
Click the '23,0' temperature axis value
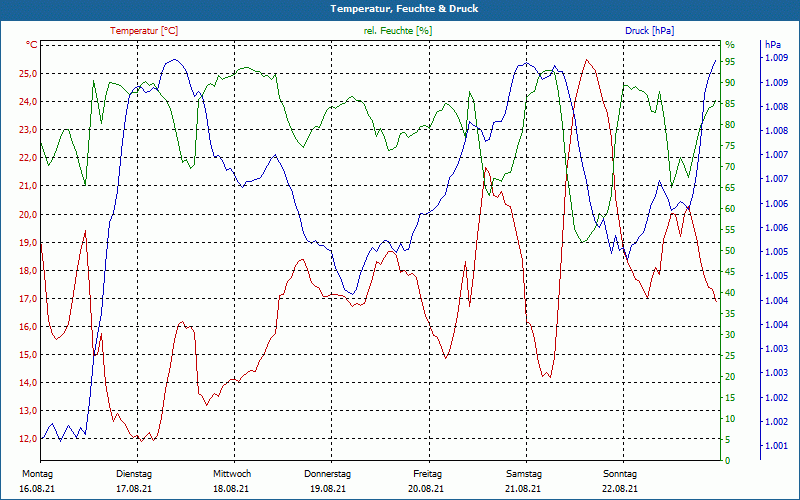coord(28,130)
